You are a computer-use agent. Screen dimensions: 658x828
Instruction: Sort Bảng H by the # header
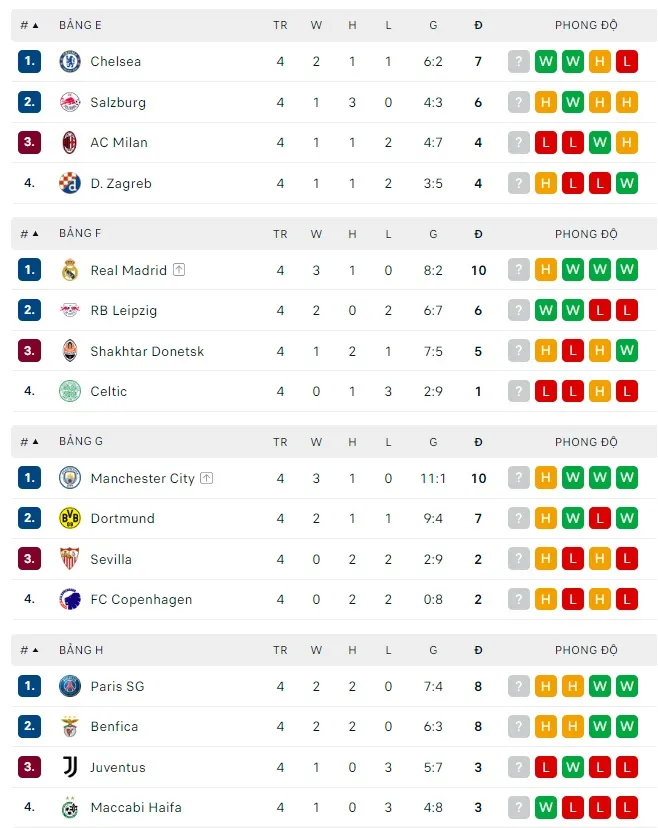click(x=30, y=650)
